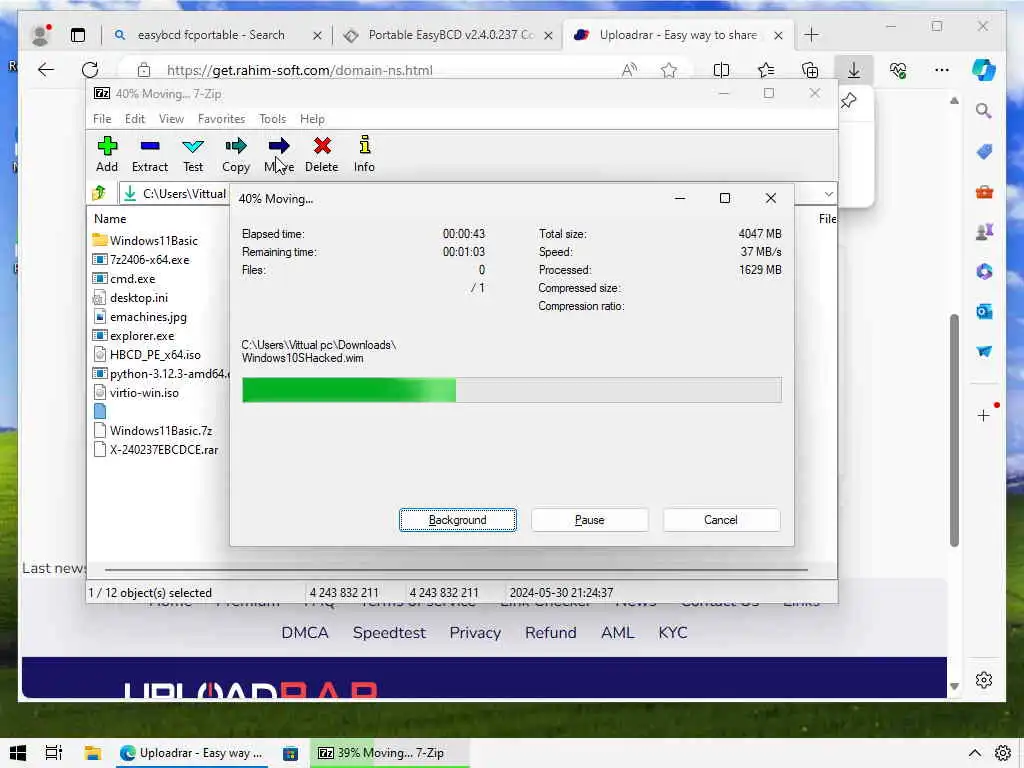Viewport: 1024px width, 768px height.
Task: Open Browser essentials heart icon
Action: pos(898,70)
